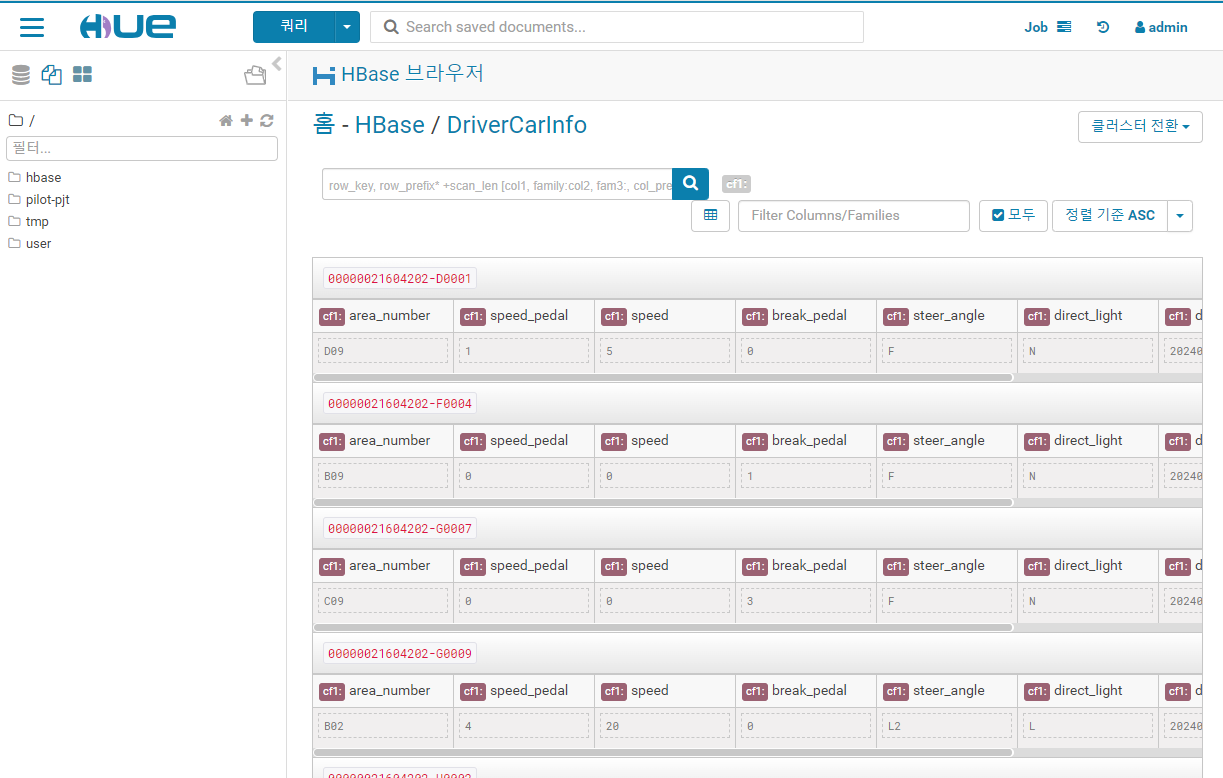Select row key 00000021604202-G0009

coord(399,653)
